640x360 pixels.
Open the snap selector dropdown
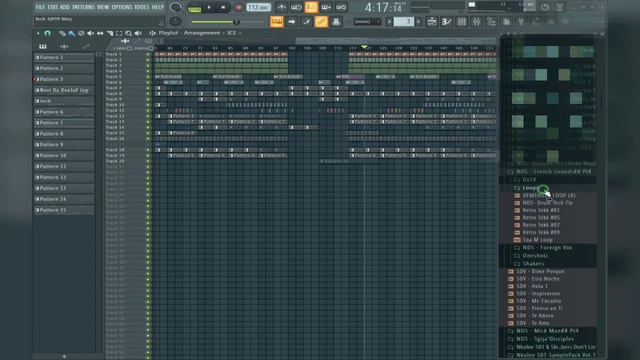pyautogui.click(x=367, y=21)
